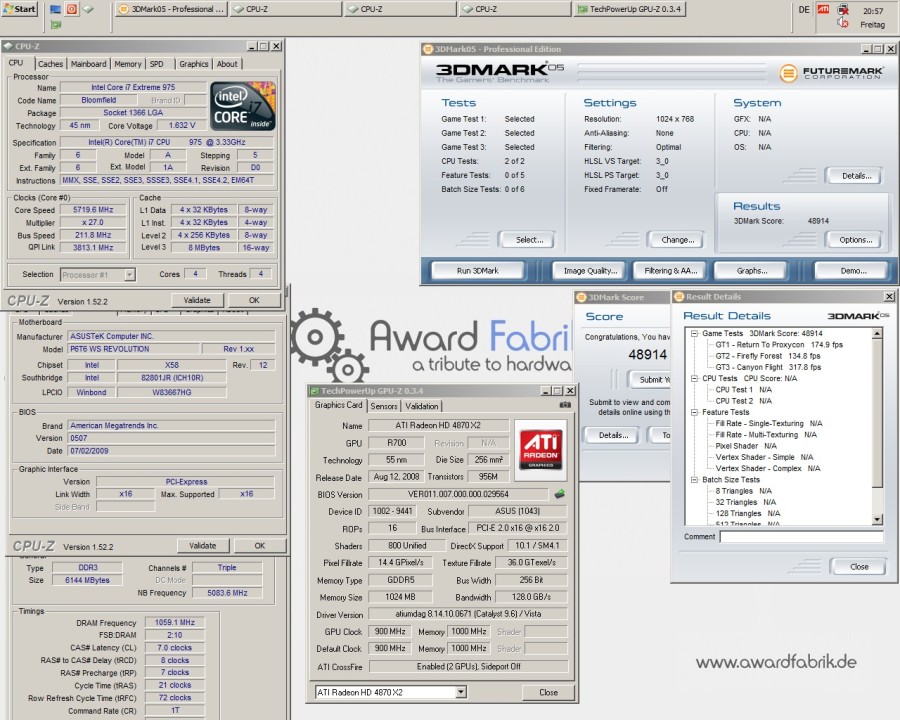Click Run 3DMark button
This screenshot has width=900, height=720.
[x=478, y=270]
